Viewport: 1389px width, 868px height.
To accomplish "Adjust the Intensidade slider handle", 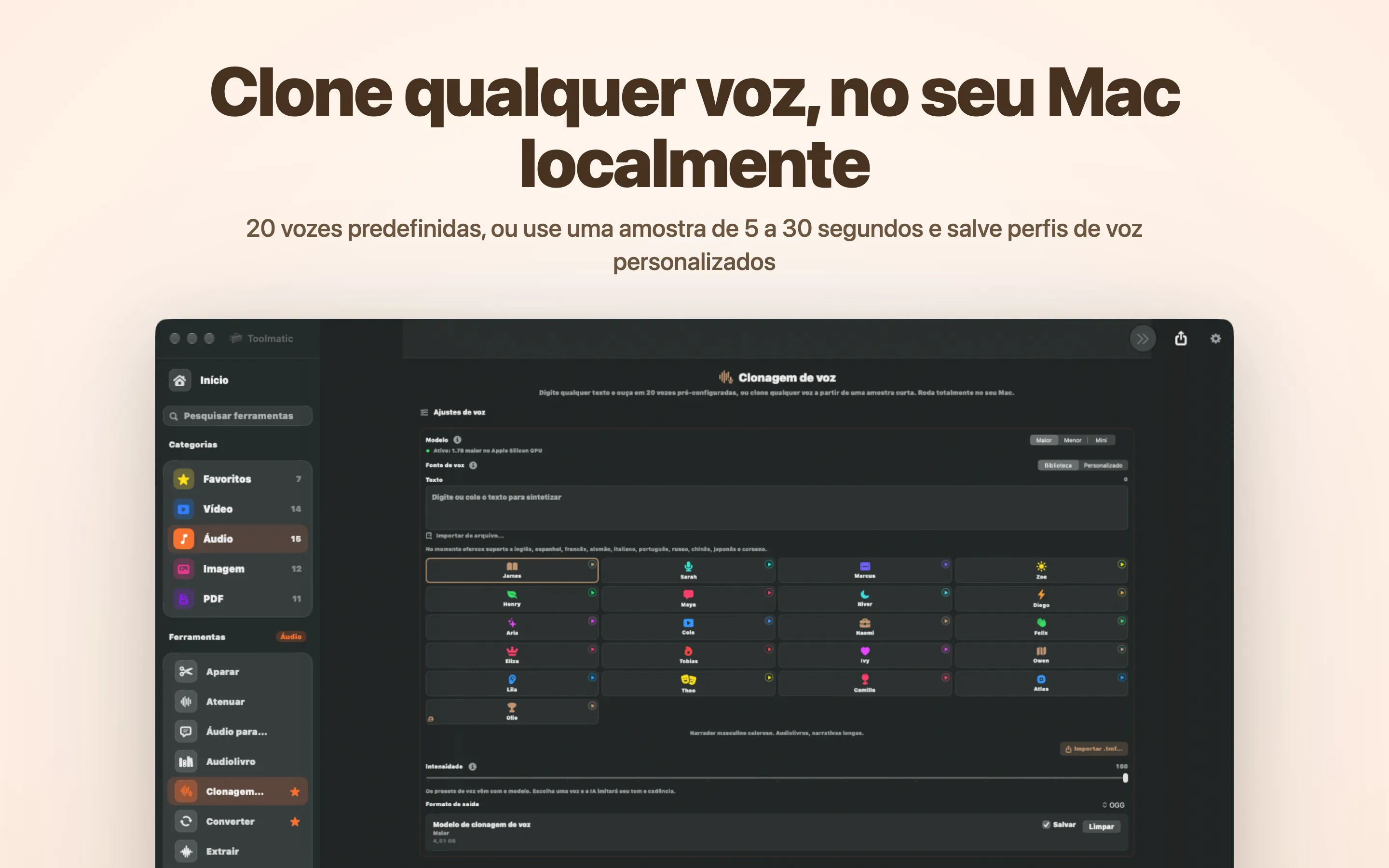I will 1125,778.
